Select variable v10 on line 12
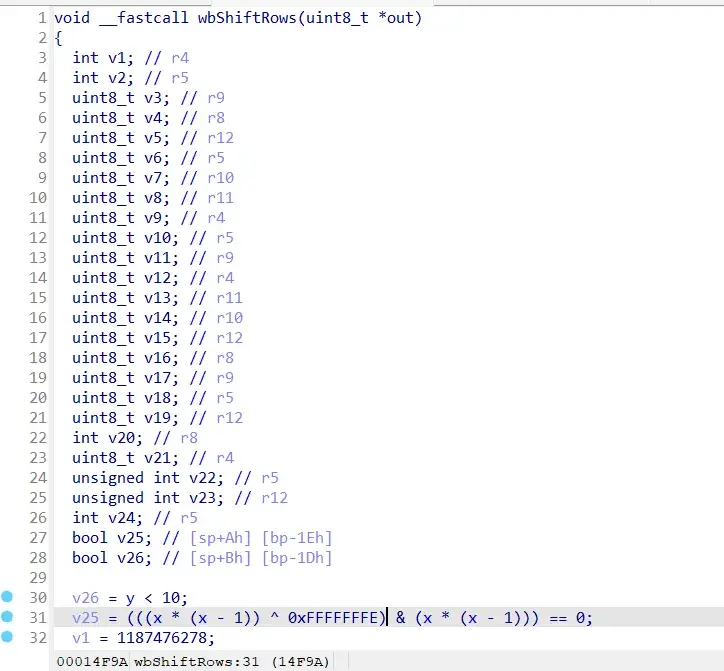The height and width of the screenshot is (671, 724). click(x=158, y=238)
